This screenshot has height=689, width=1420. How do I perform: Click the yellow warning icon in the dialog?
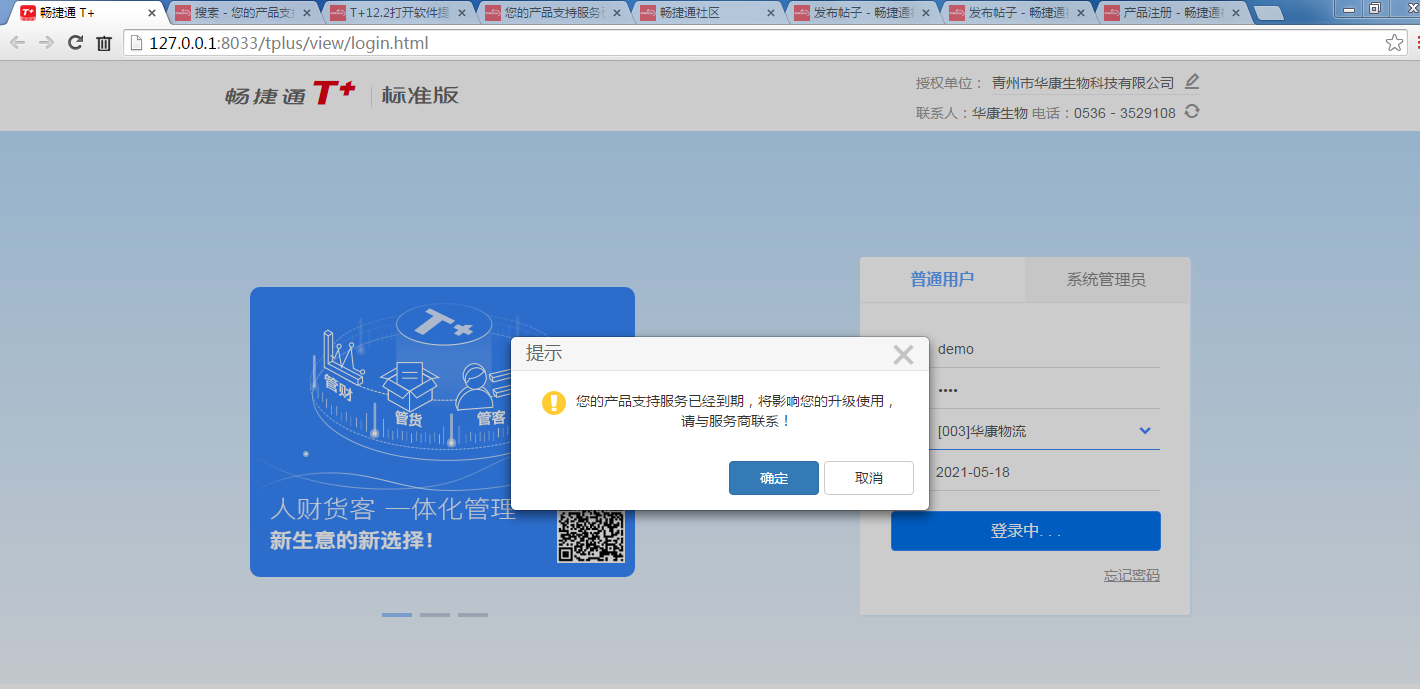tap(553, 403)
